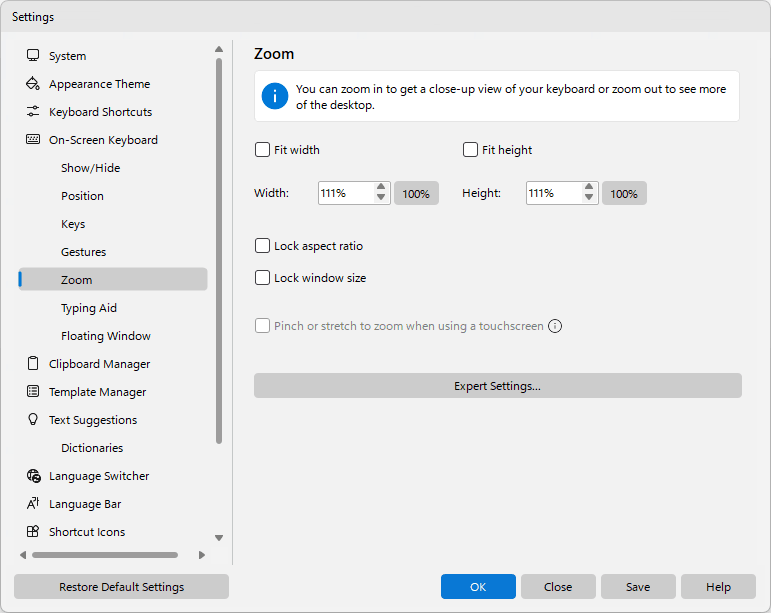The height and width of the screenshot is (613, 771).
Task: Enable the Fit height checkbox
Action: tap(471, 149)
